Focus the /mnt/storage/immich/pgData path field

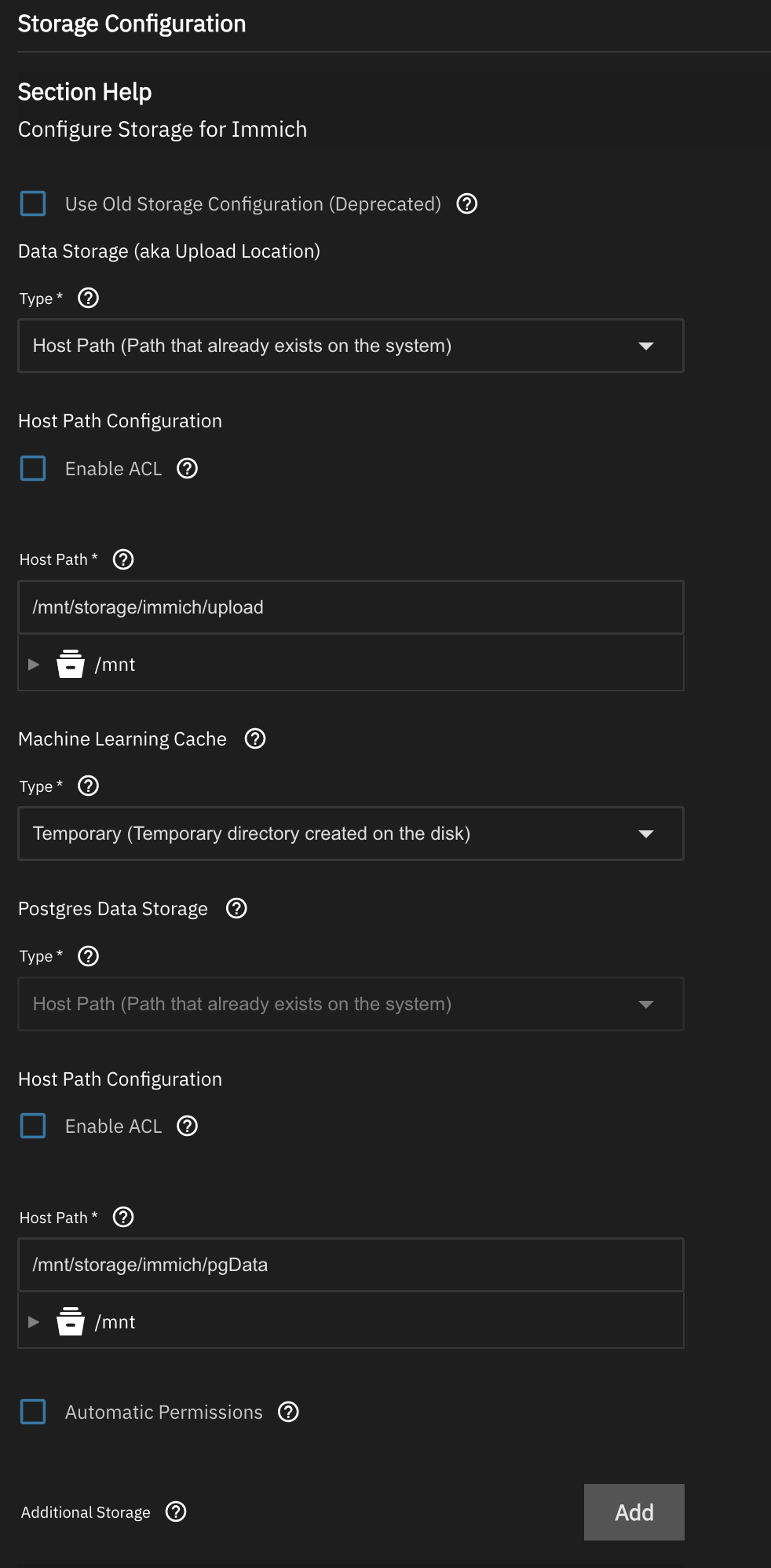tap(350, 1265)
